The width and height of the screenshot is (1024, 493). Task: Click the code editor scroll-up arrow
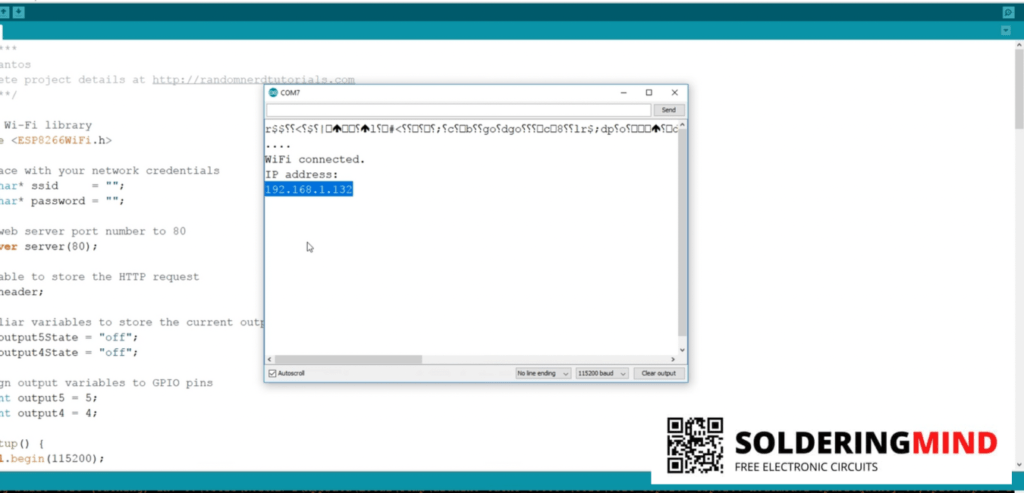click(1019, 44)
